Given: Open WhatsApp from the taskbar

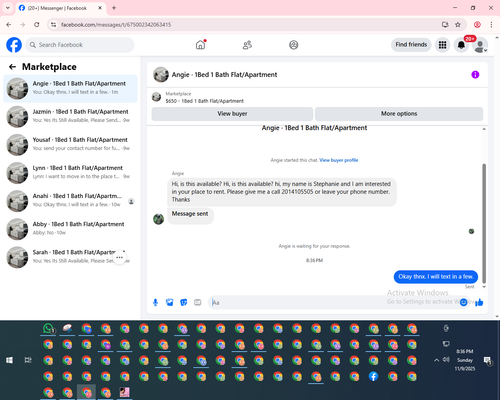Looking at the screenshot, I should tap(48, 329).
